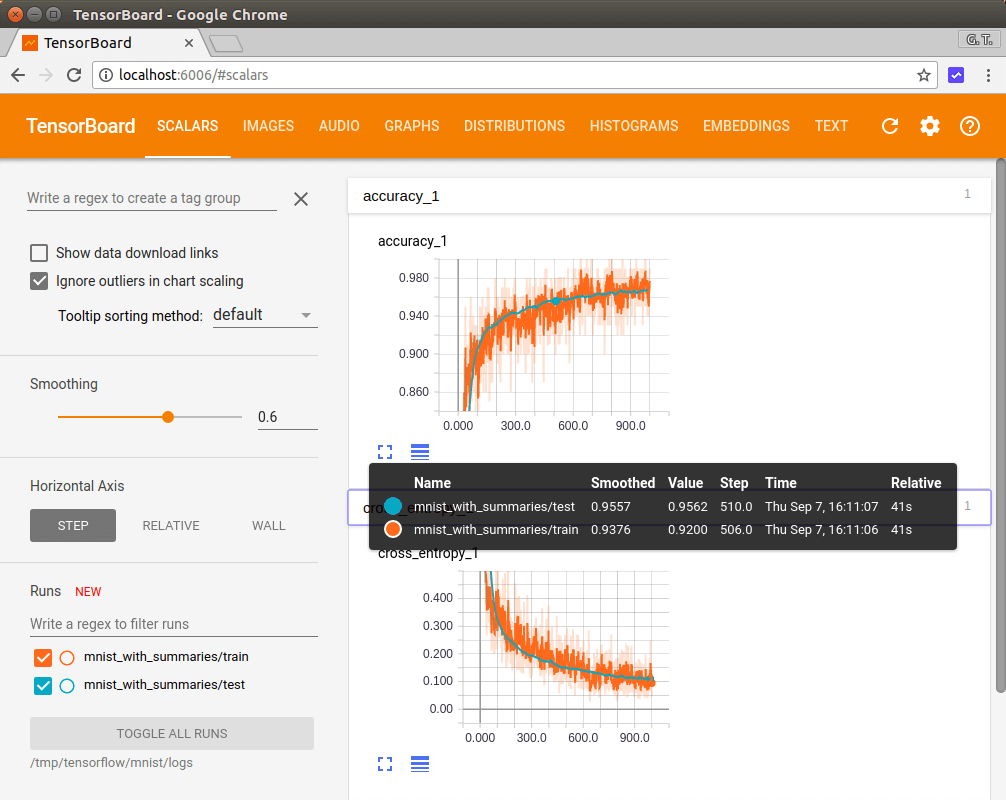
Task: Bookmark this page with the star icon
Action: 923,75
